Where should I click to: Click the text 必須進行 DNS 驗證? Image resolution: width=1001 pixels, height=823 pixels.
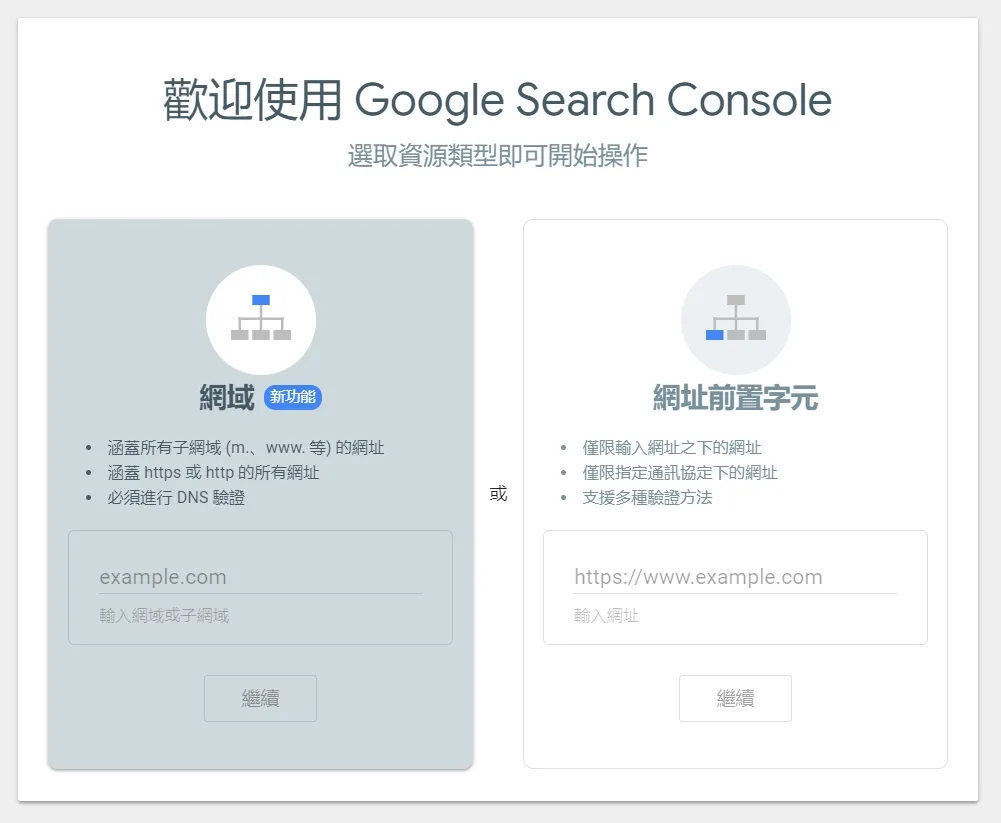pos(176,497)
